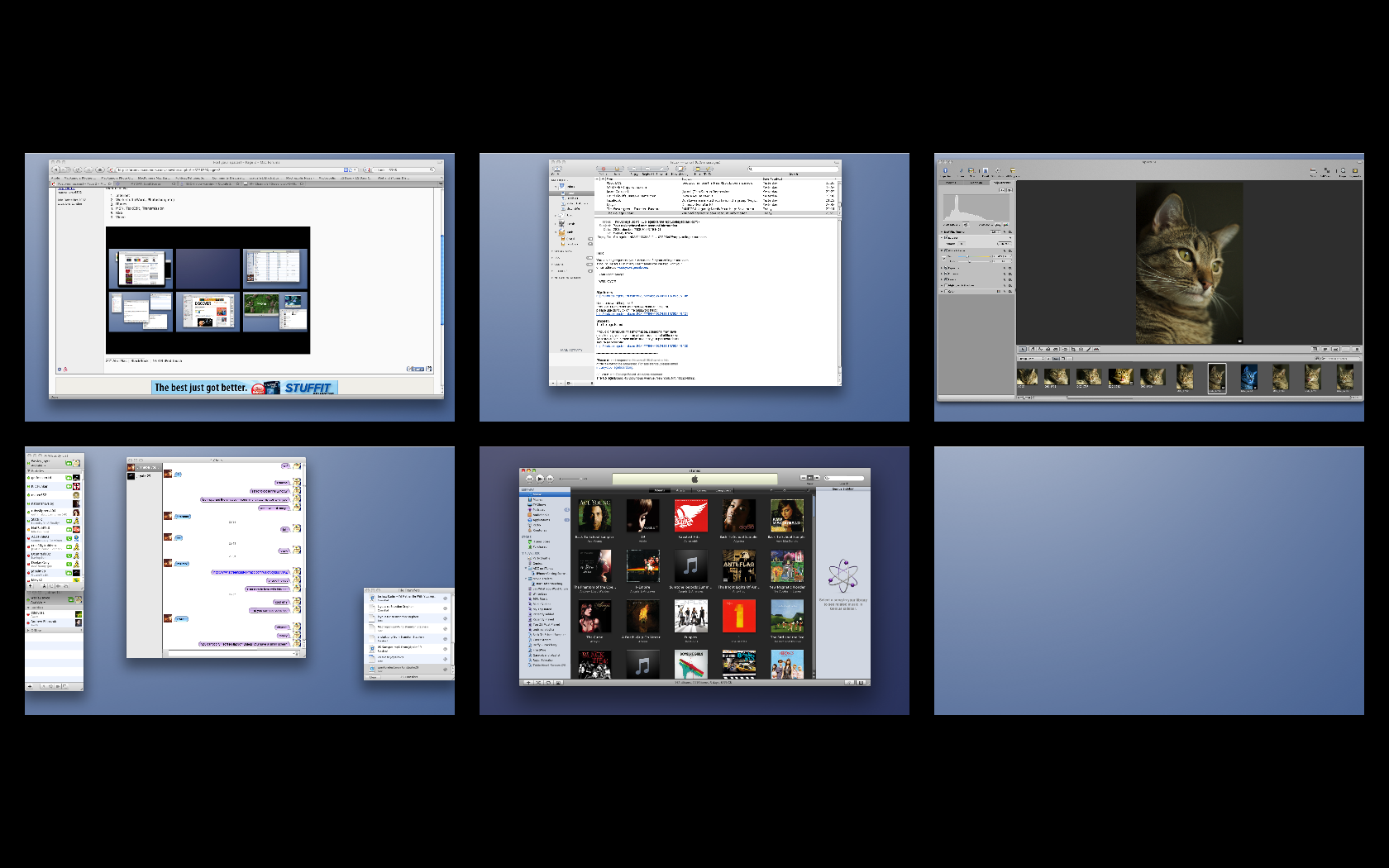The image size is (1389, 868).
Task: Switch iTunes to Cover Flow view button
Action: tap(817, 478)
